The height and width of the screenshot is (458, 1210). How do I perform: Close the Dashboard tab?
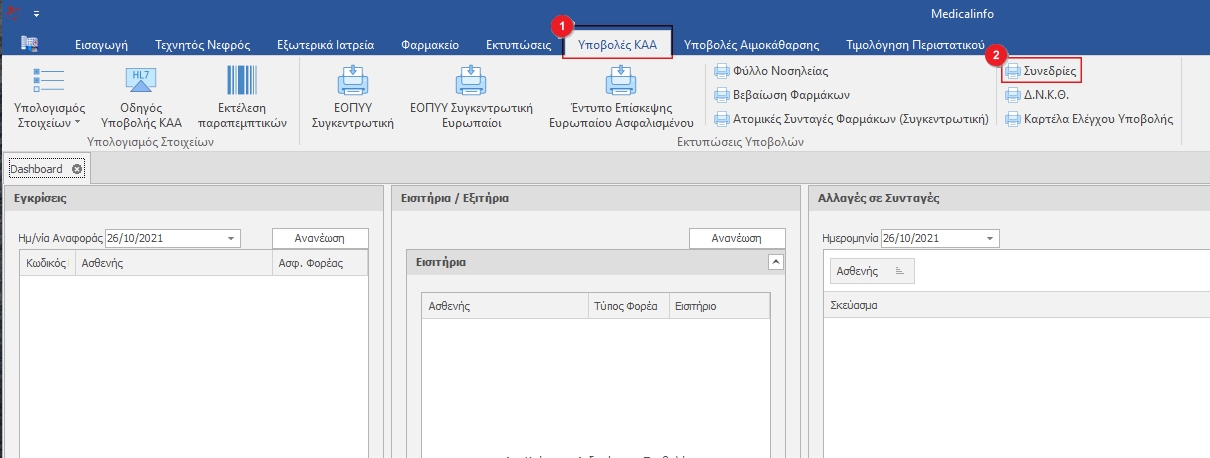pyautogui.click(x=77, y=169)
